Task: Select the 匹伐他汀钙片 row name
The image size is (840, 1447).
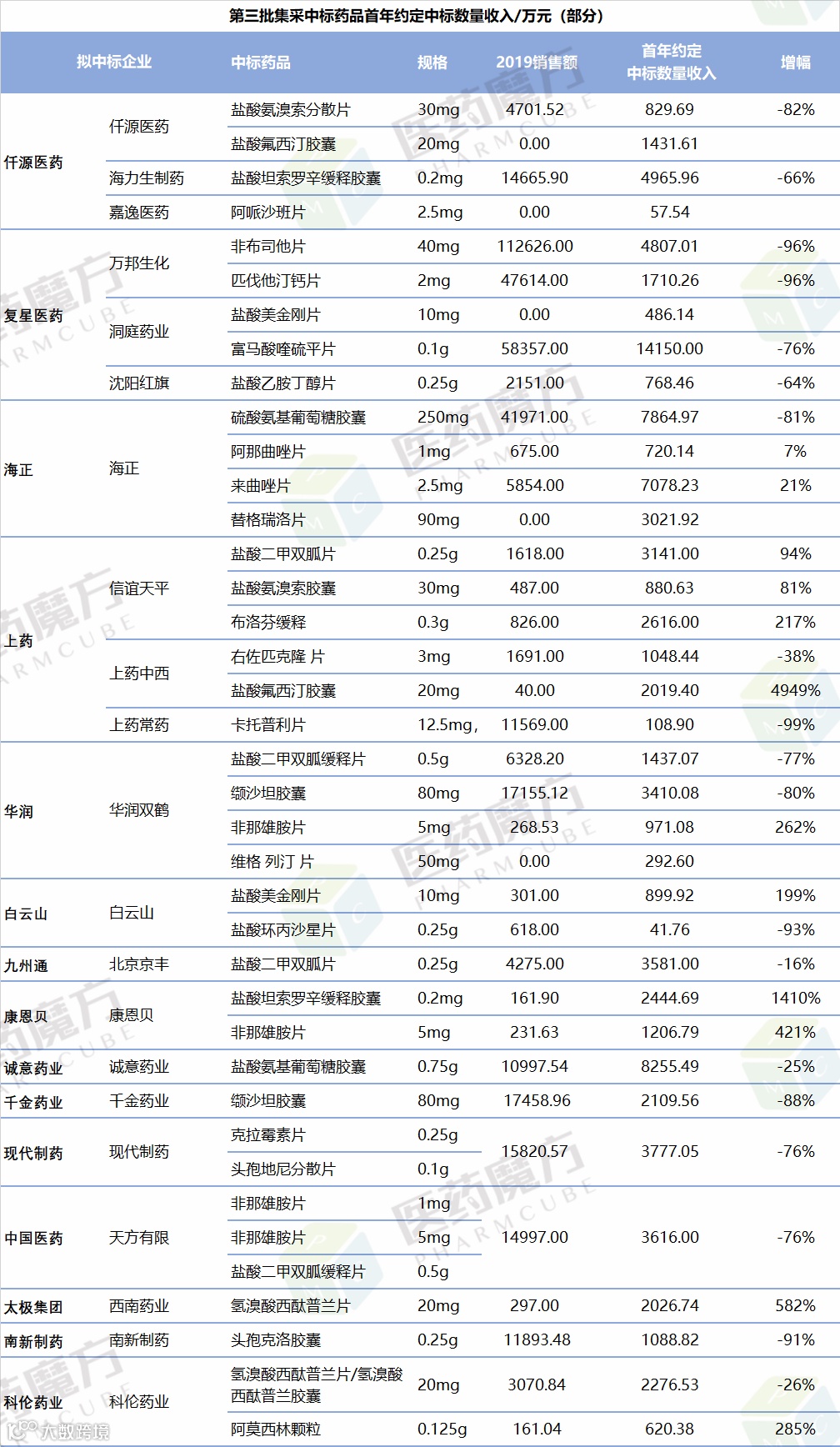Action: 276,280
